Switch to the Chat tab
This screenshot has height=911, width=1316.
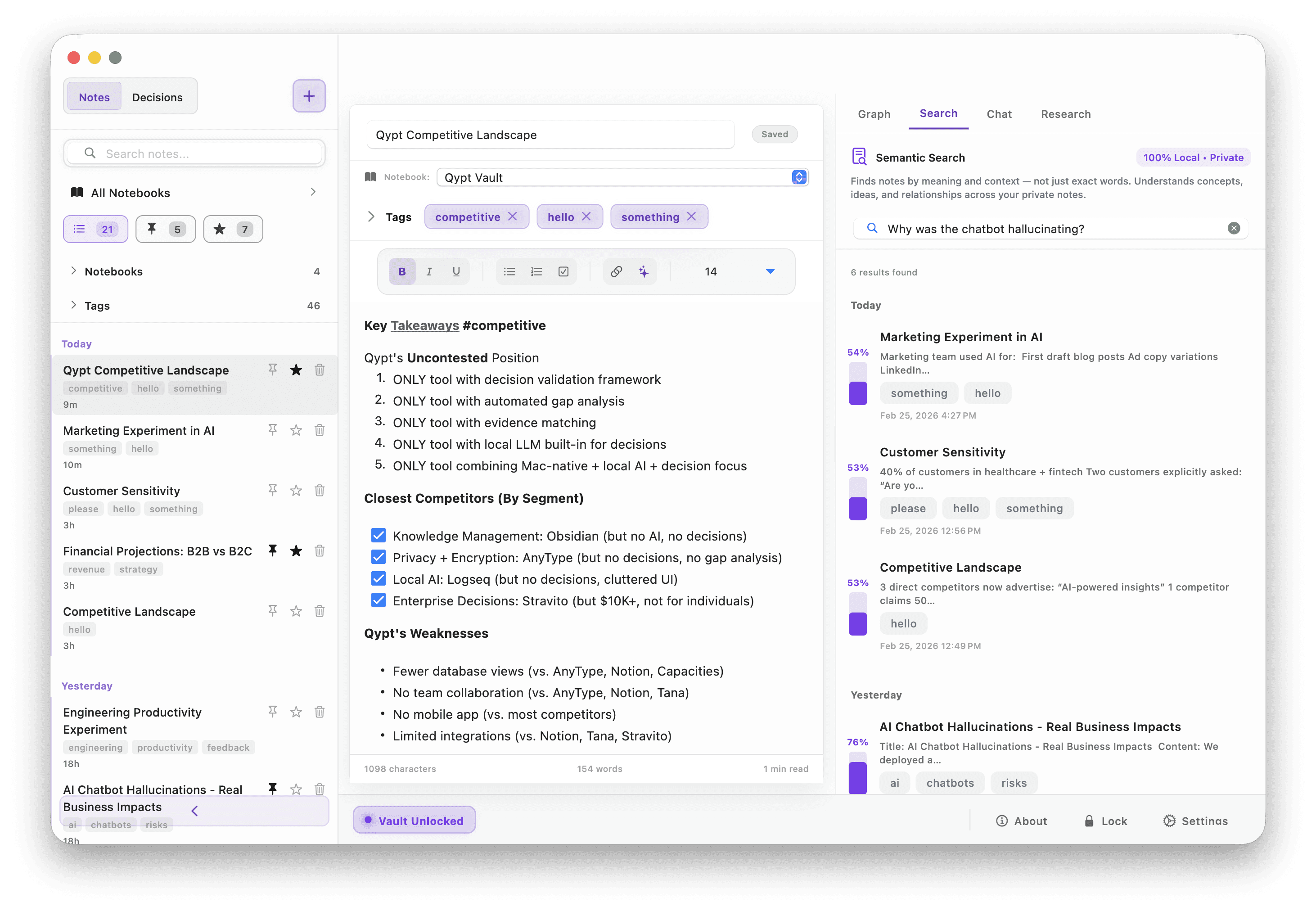(999, 114)
